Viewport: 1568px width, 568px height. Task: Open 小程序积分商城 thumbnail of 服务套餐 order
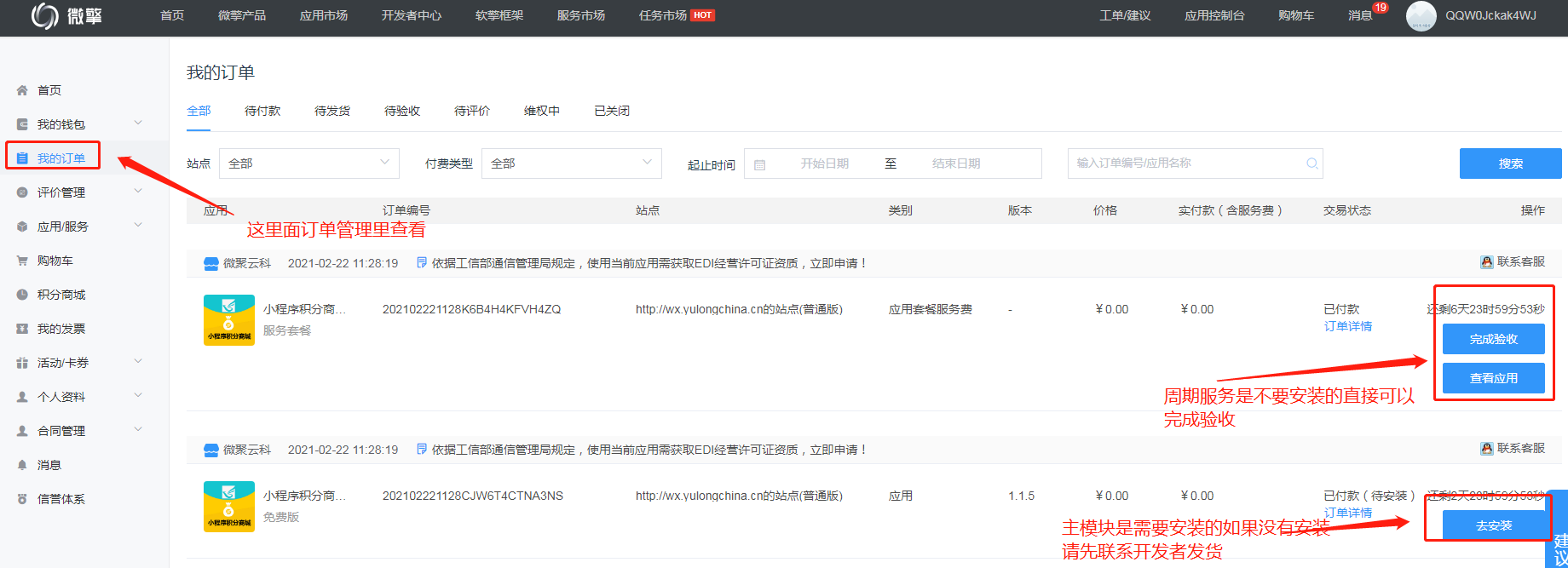[x=229, y=319]
